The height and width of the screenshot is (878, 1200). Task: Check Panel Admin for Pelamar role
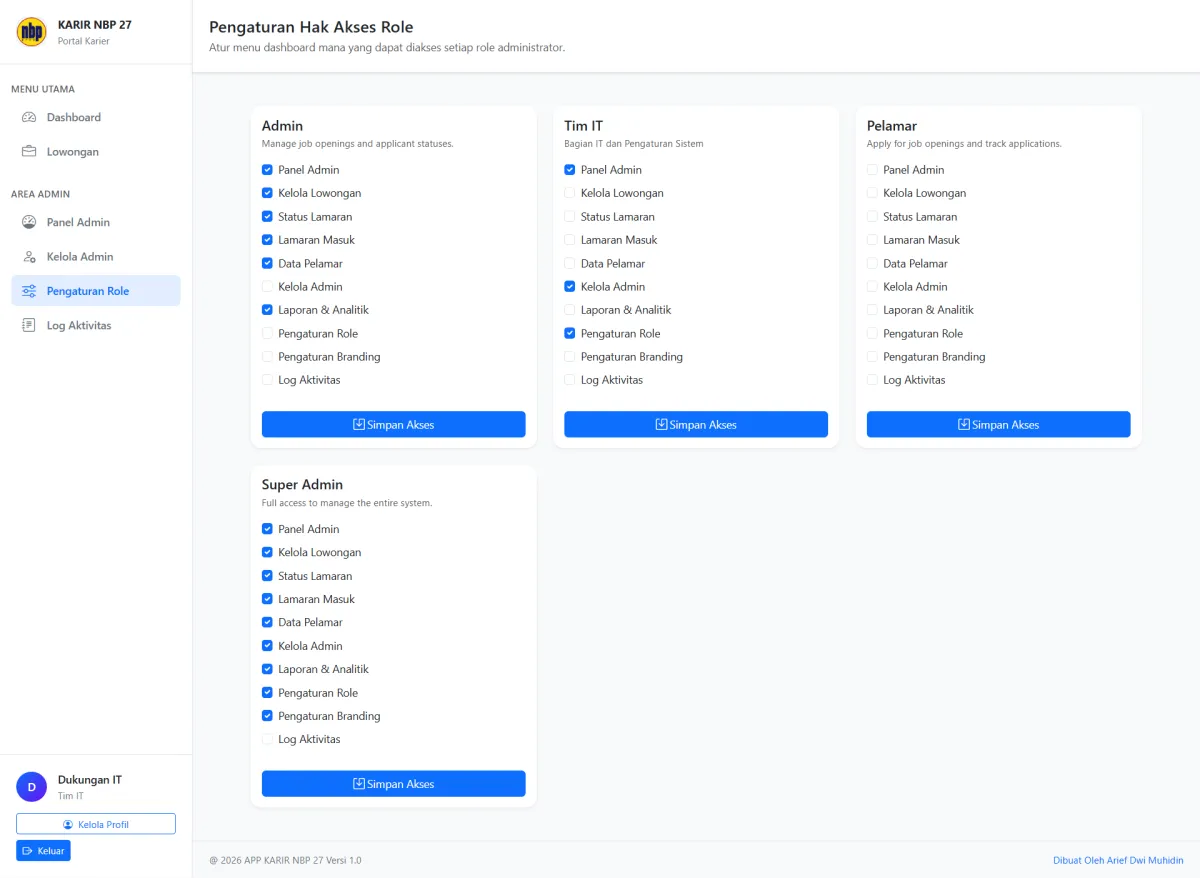pyautogui.click(x=872, y=170)
